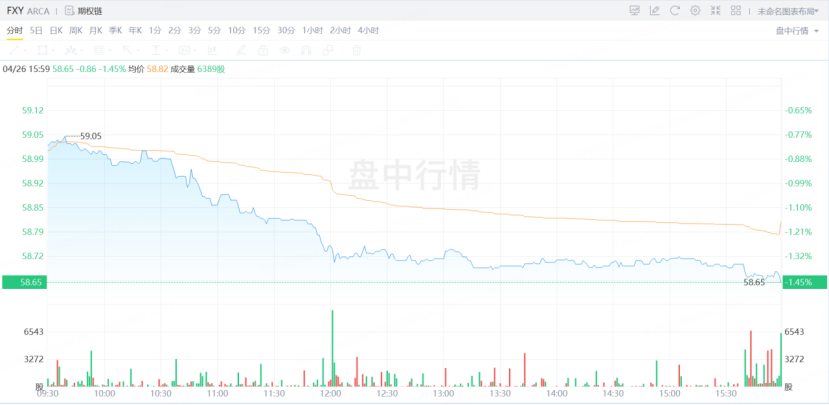Screen dimensions: 829x405
Task: Open the Aa note tool dropdown arrow
Action: (195, 51)
